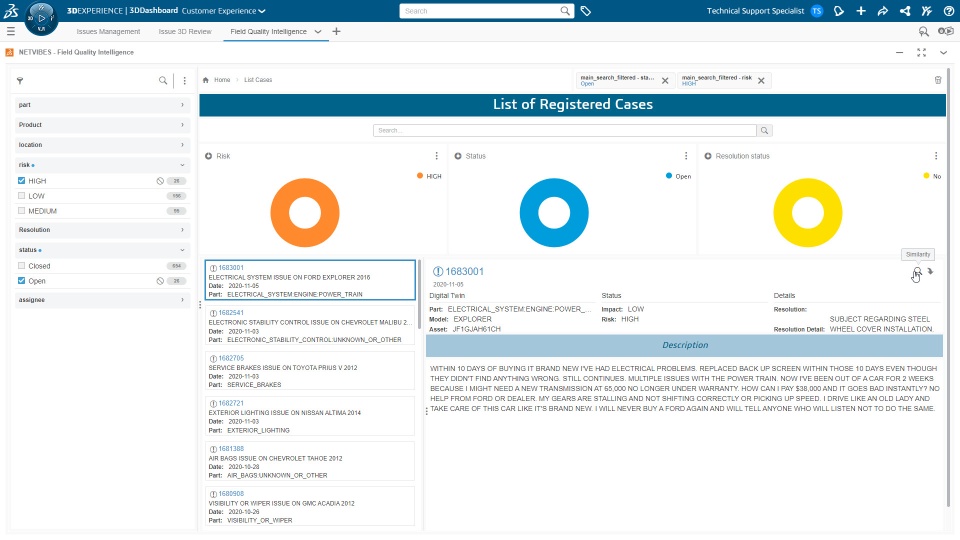Image resolution: width=960 pixels, height=540 pixels.
Task: Click the exclude icon on Open status row
Action: point(160,281)
